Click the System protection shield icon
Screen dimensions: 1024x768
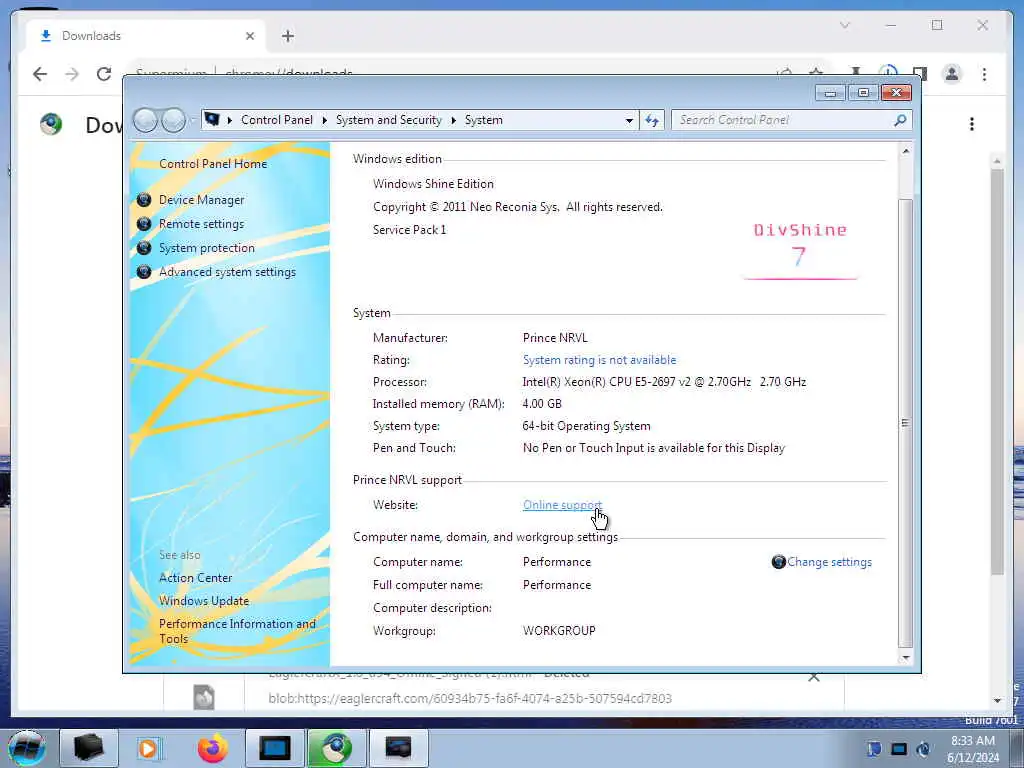(x=144, y=248)
